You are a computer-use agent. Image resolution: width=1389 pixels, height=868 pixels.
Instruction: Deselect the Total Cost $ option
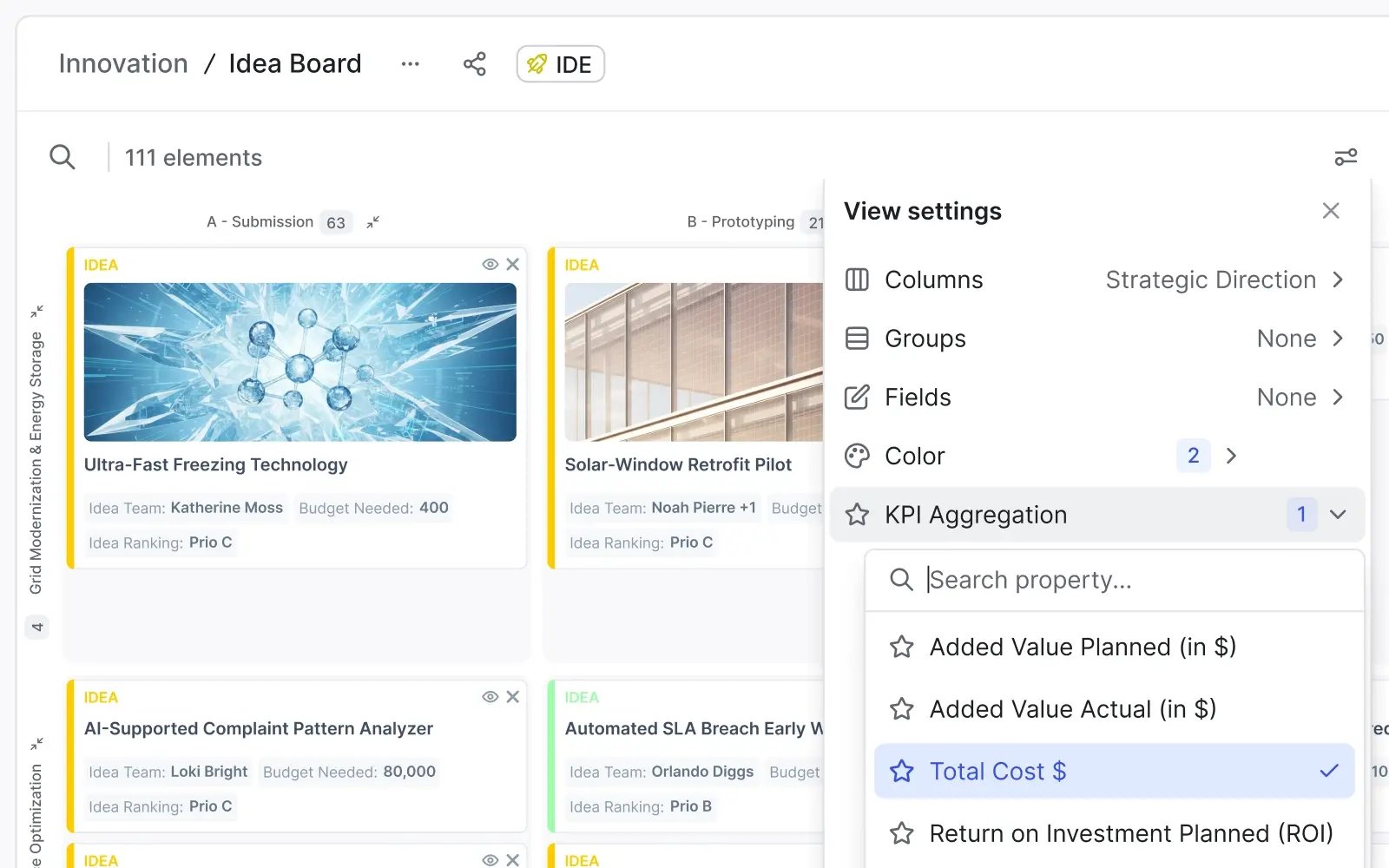[x=1115, y=771]
